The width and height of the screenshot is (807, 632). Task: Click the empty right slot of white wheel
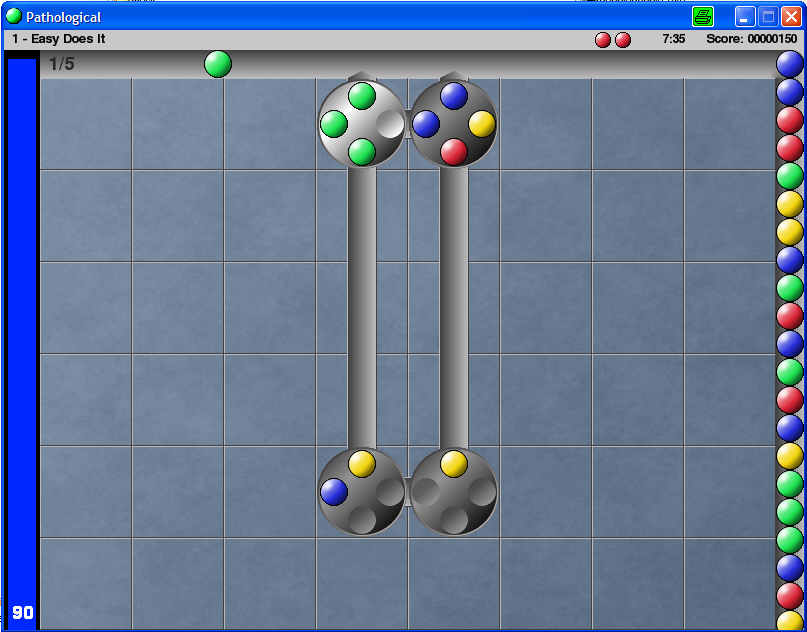[390, 124]
